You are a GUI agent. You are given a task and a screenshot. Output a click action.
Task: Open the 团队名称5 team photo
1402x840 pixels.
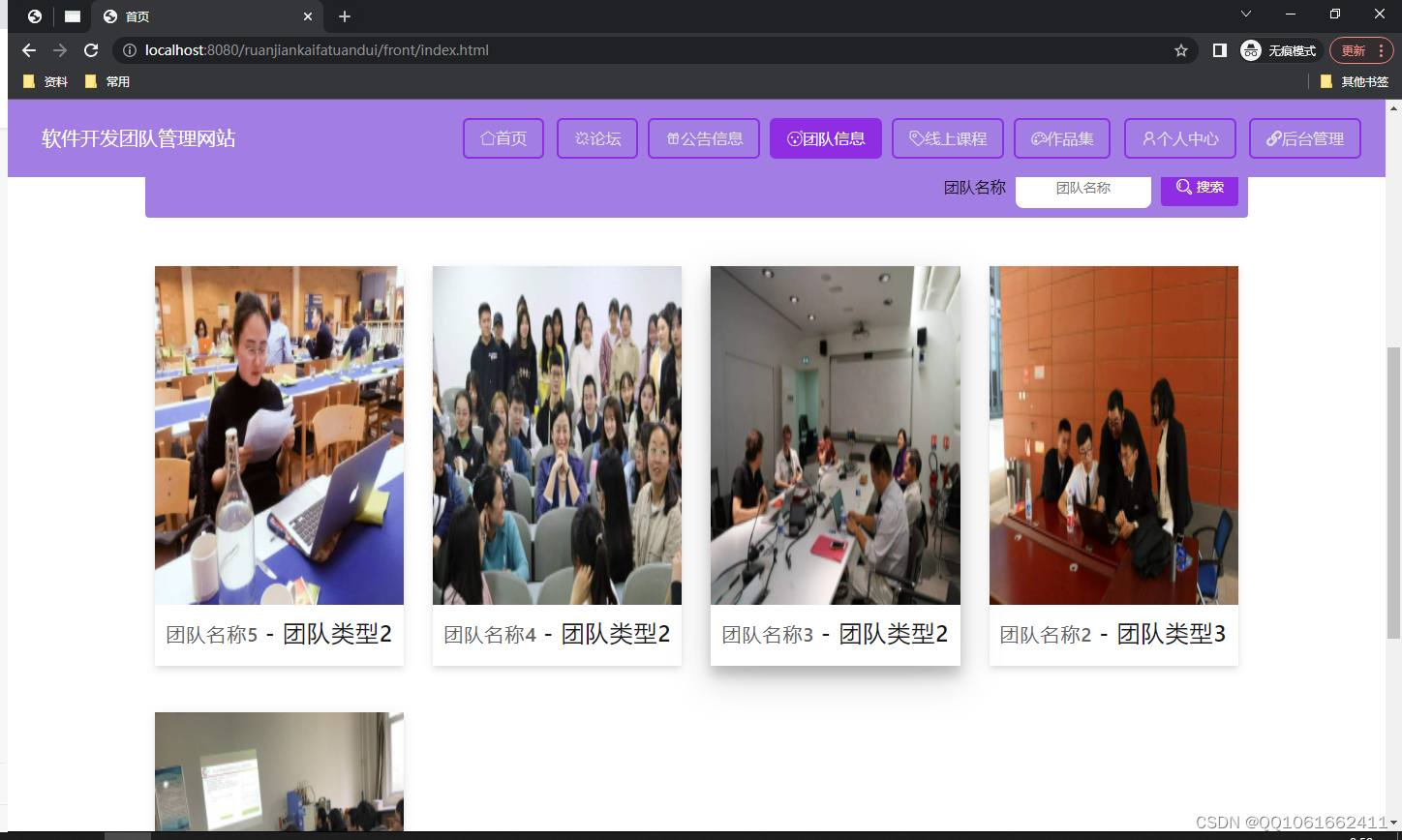[x=279, y=435]
